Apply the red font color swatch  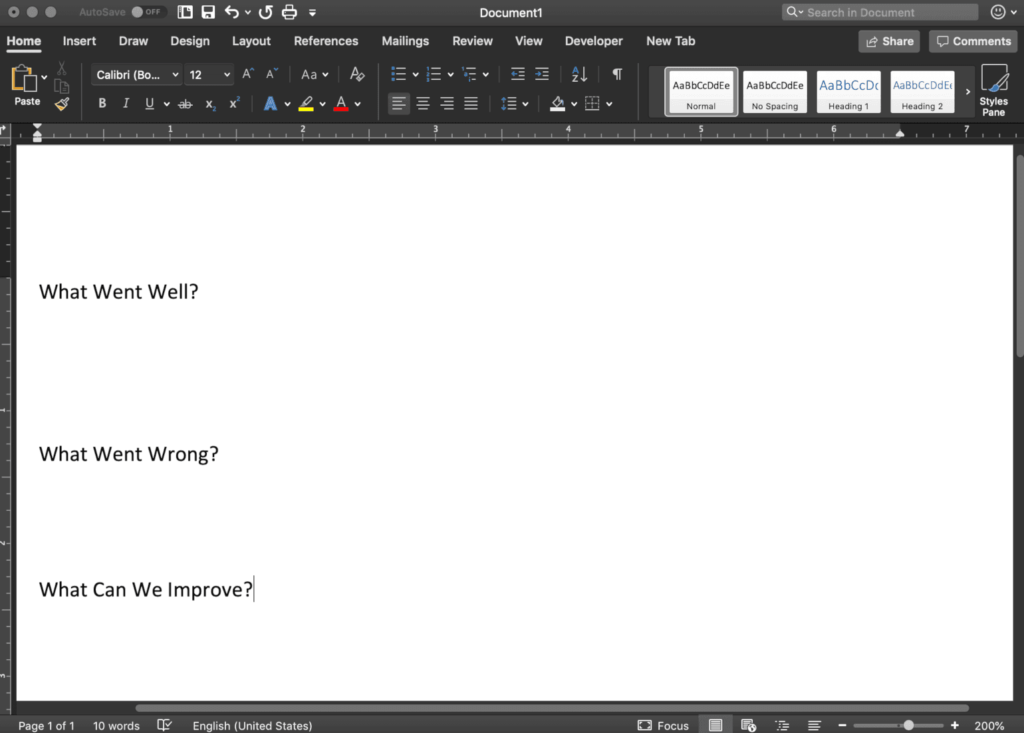[341, 104]
